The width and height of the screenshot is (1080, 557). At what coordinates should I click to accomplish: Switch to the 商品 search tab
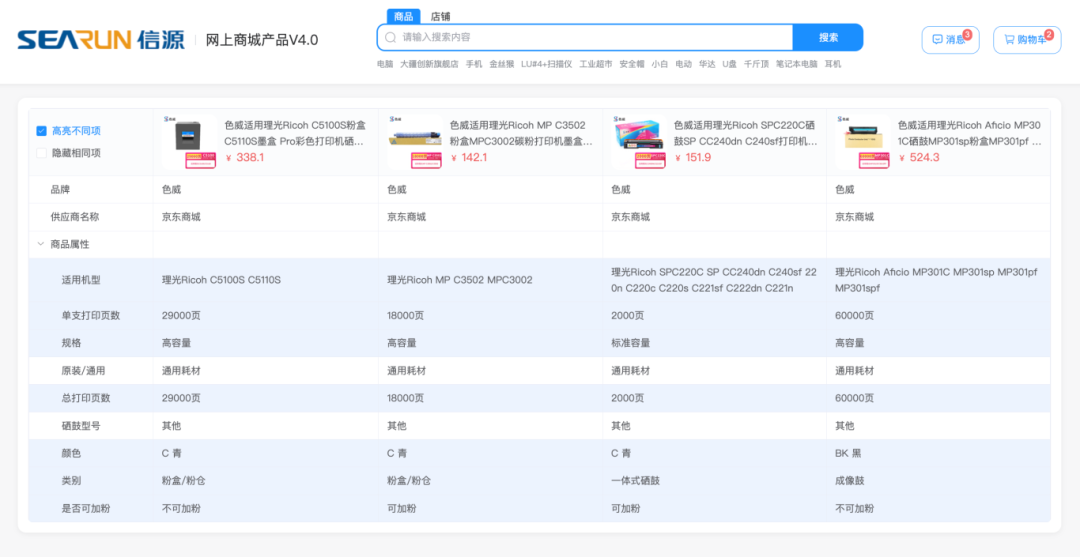click(403, 16)
